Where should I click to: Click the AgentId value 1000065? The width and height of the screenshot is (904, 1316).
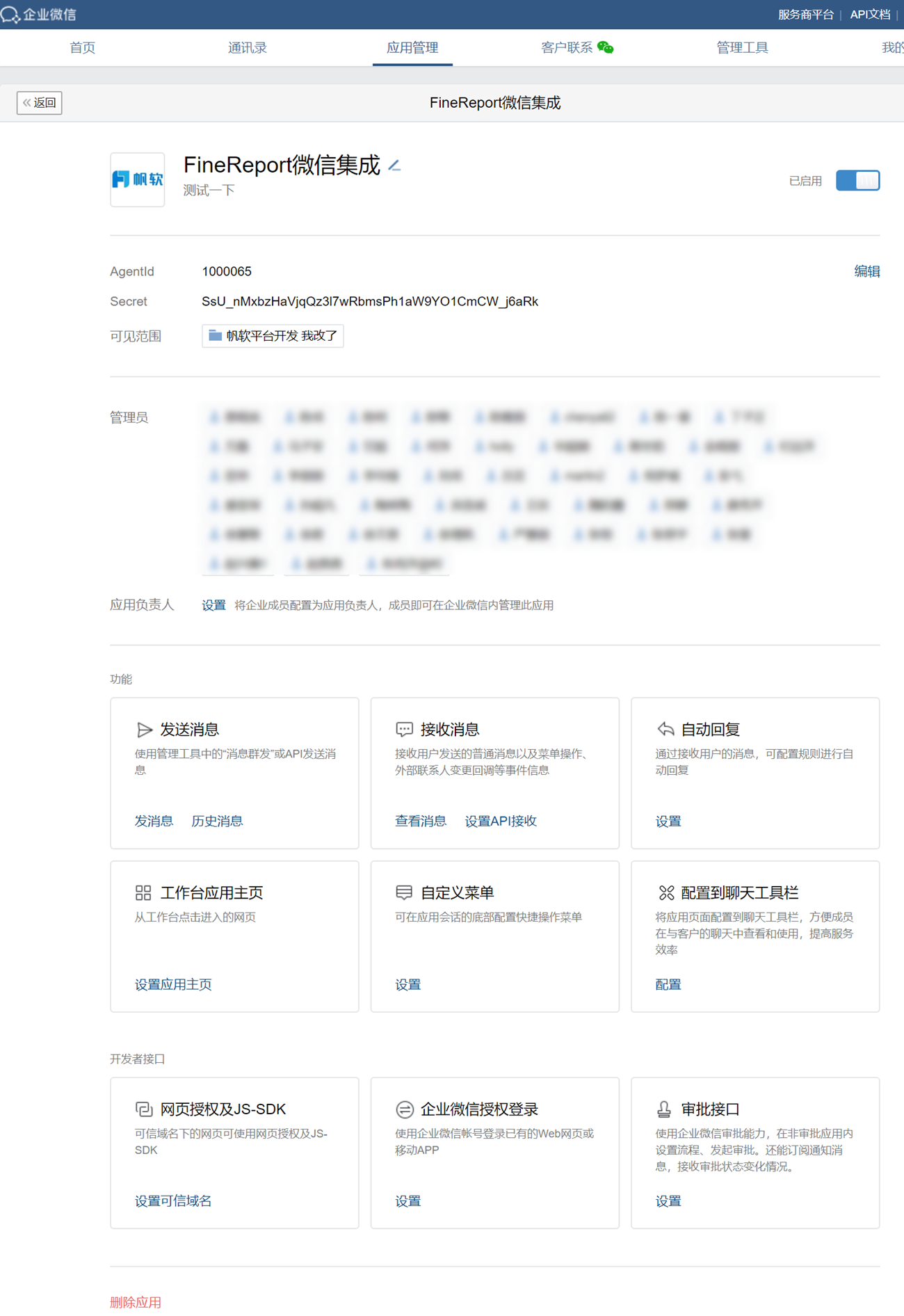(227, 271)
